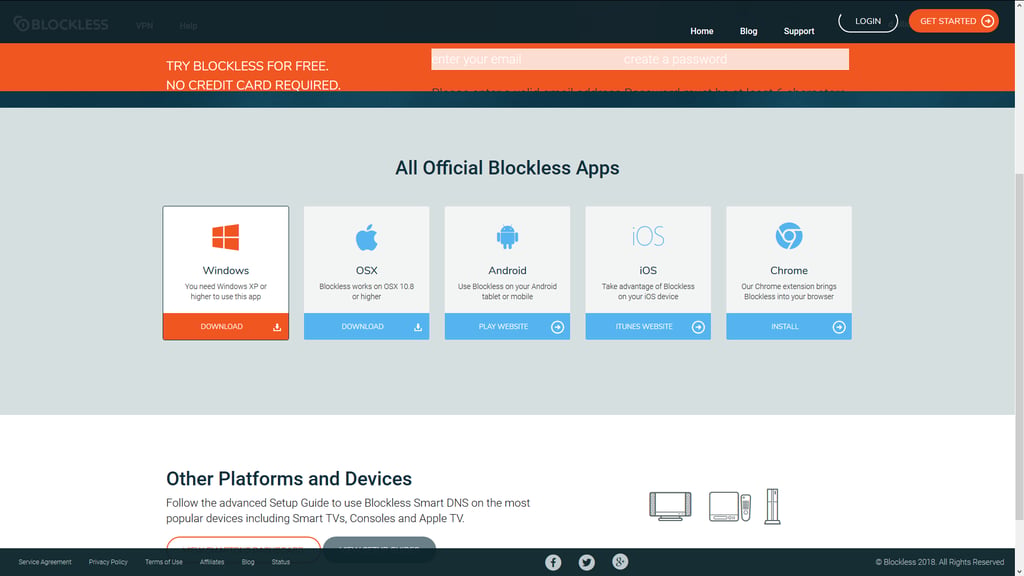Image resolution: width=1024 pixels, height=576 pixels.
Task: Click the Other Platforms and Devices heading
Action: [x=289, y=479]
